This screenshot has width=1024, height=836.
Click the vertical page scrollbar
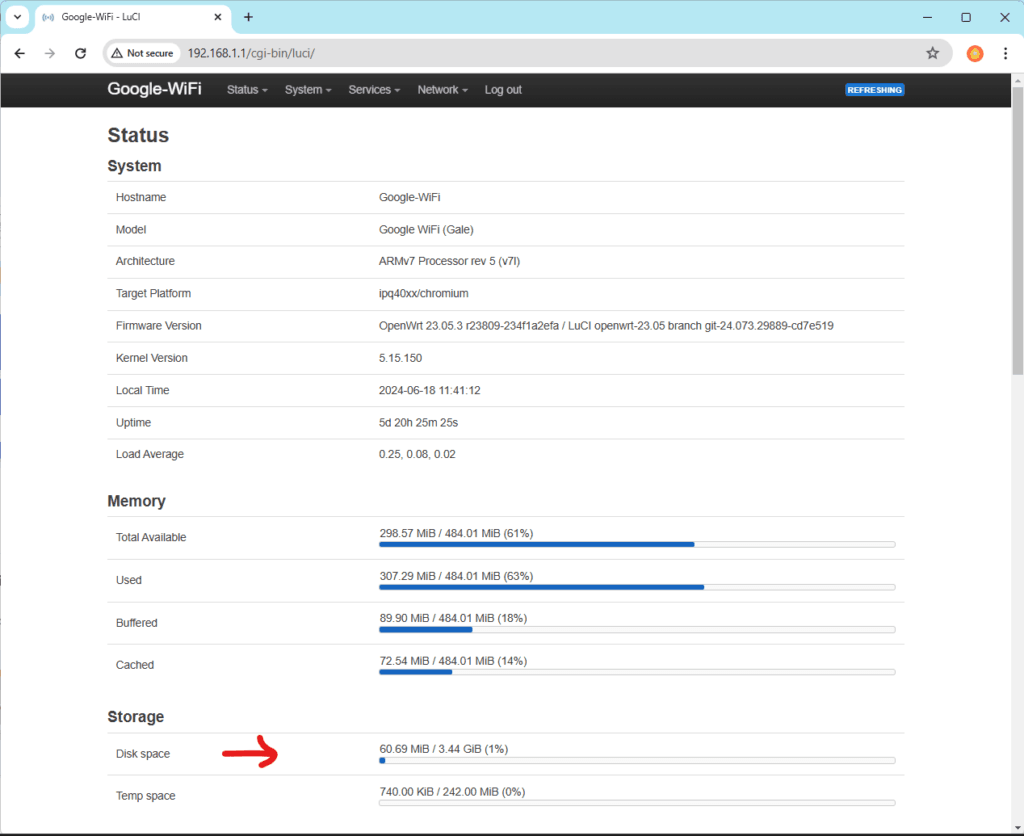click(1017, 231)
